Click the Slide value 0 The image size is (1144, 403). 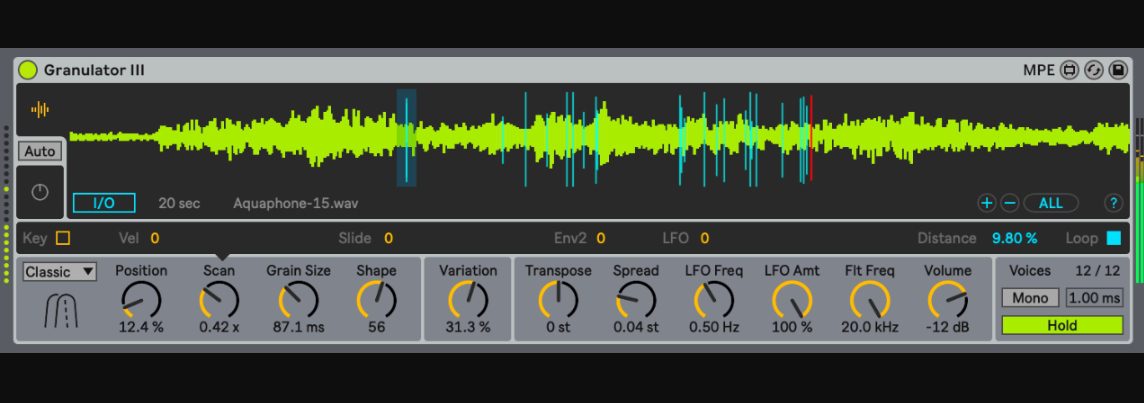click(x=389, y=238)
